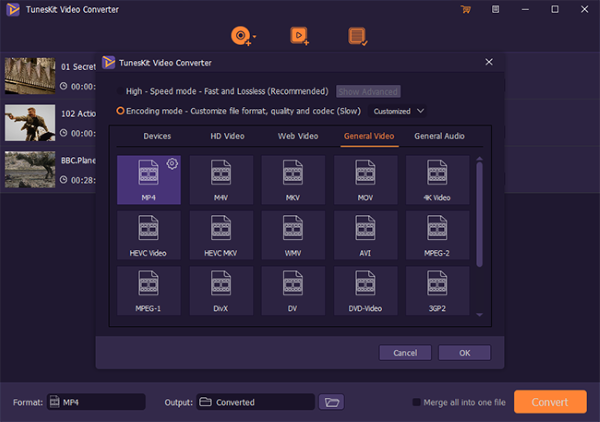Screen dimensions: 600x422
Task: Click the add video files icon
Action: [x=299, y=36]
